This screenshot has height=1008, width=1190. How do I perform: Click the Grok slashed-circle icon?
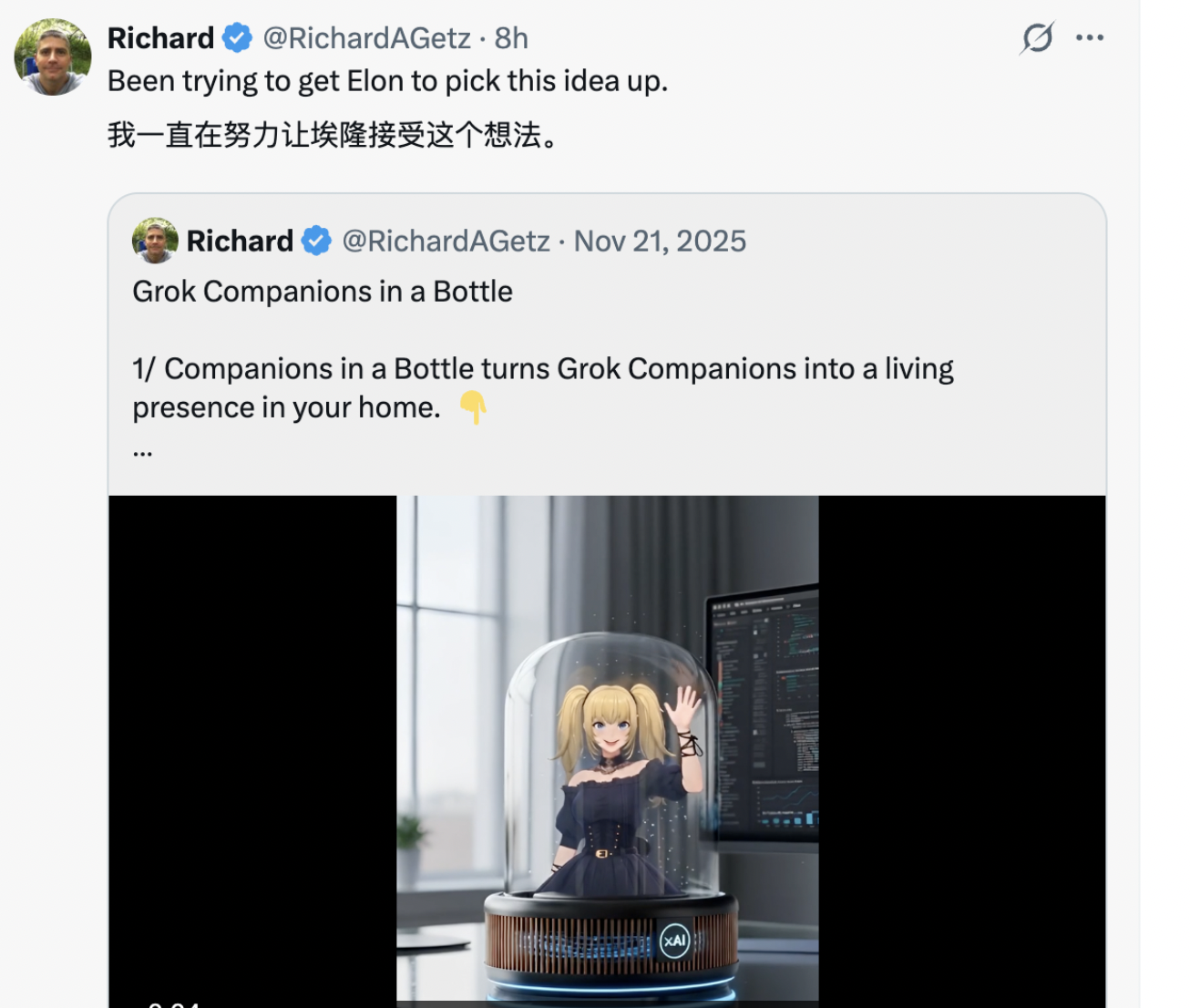1037,38
